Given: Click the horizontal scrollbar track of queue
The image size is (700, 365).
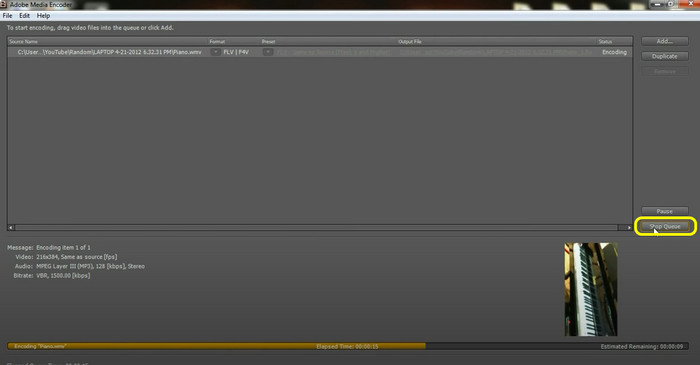Looking at the screenshot, I should (317, 228).
